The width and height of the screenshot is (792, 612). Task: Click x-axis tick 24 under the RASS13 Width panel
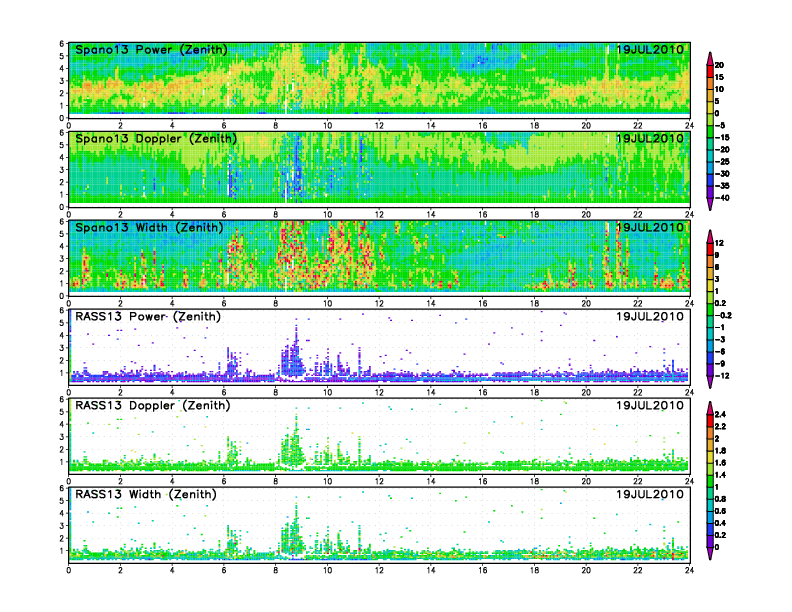(x=689, y=570)
